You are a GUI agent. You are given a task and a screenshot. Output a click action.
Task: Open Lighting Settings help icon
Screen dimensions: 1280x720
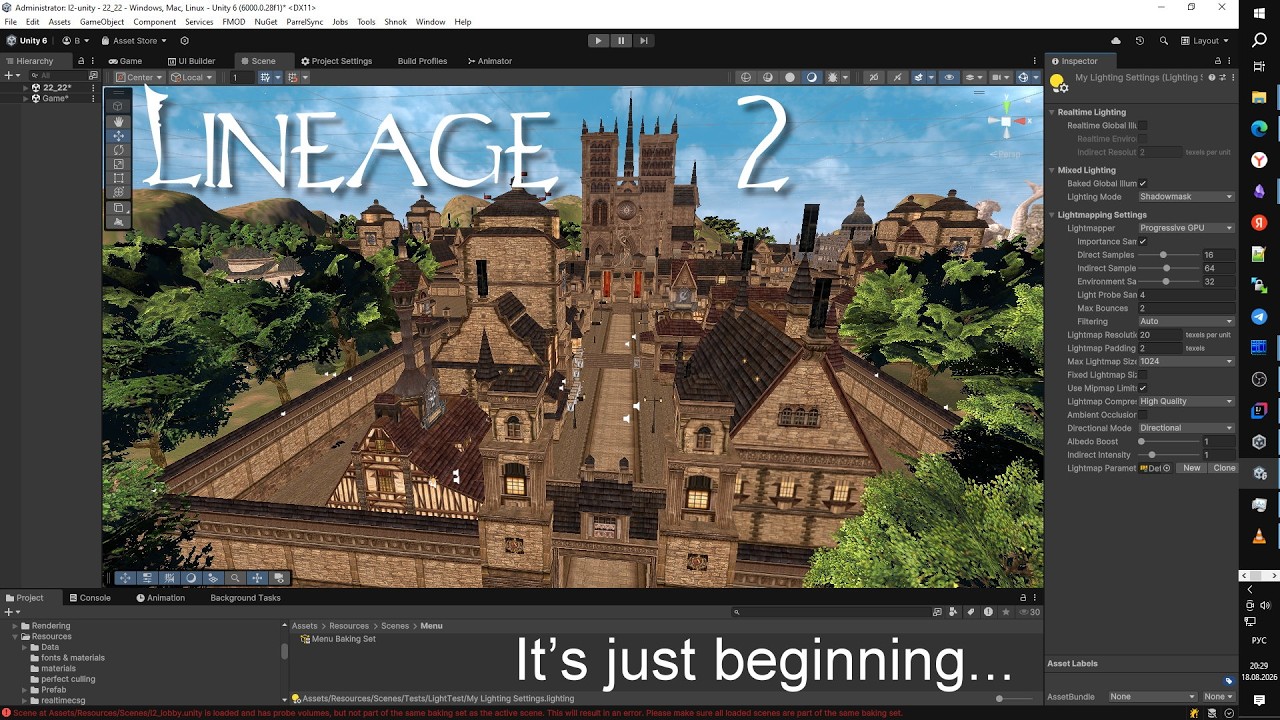[x=1212, y=77]
